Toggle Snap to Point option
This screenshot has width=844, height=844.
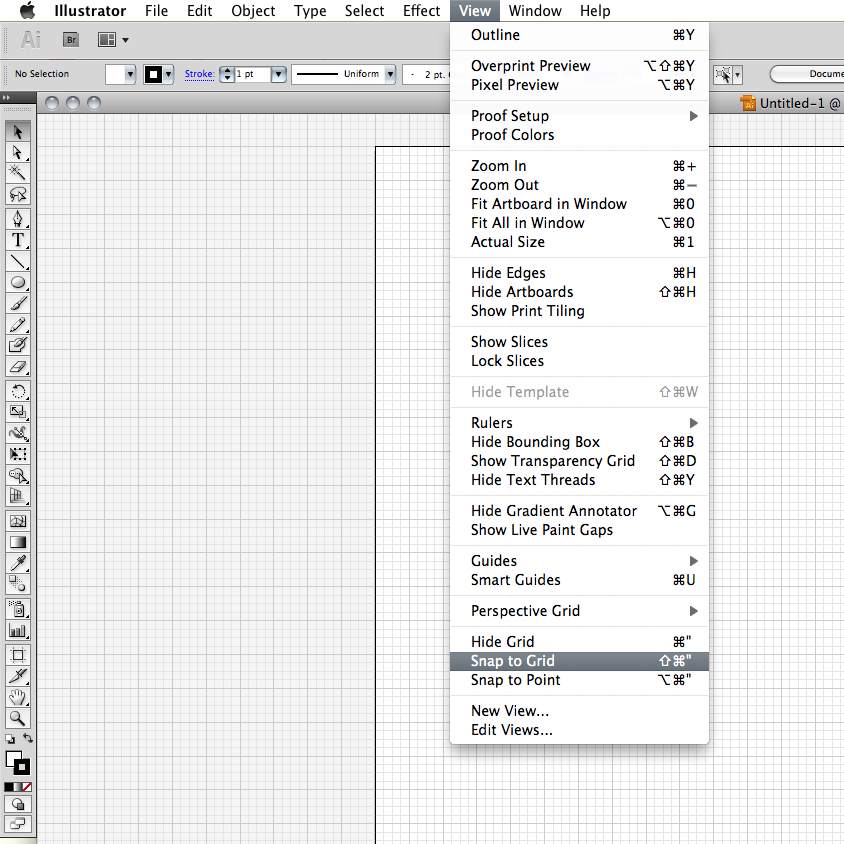pos(579,680)
